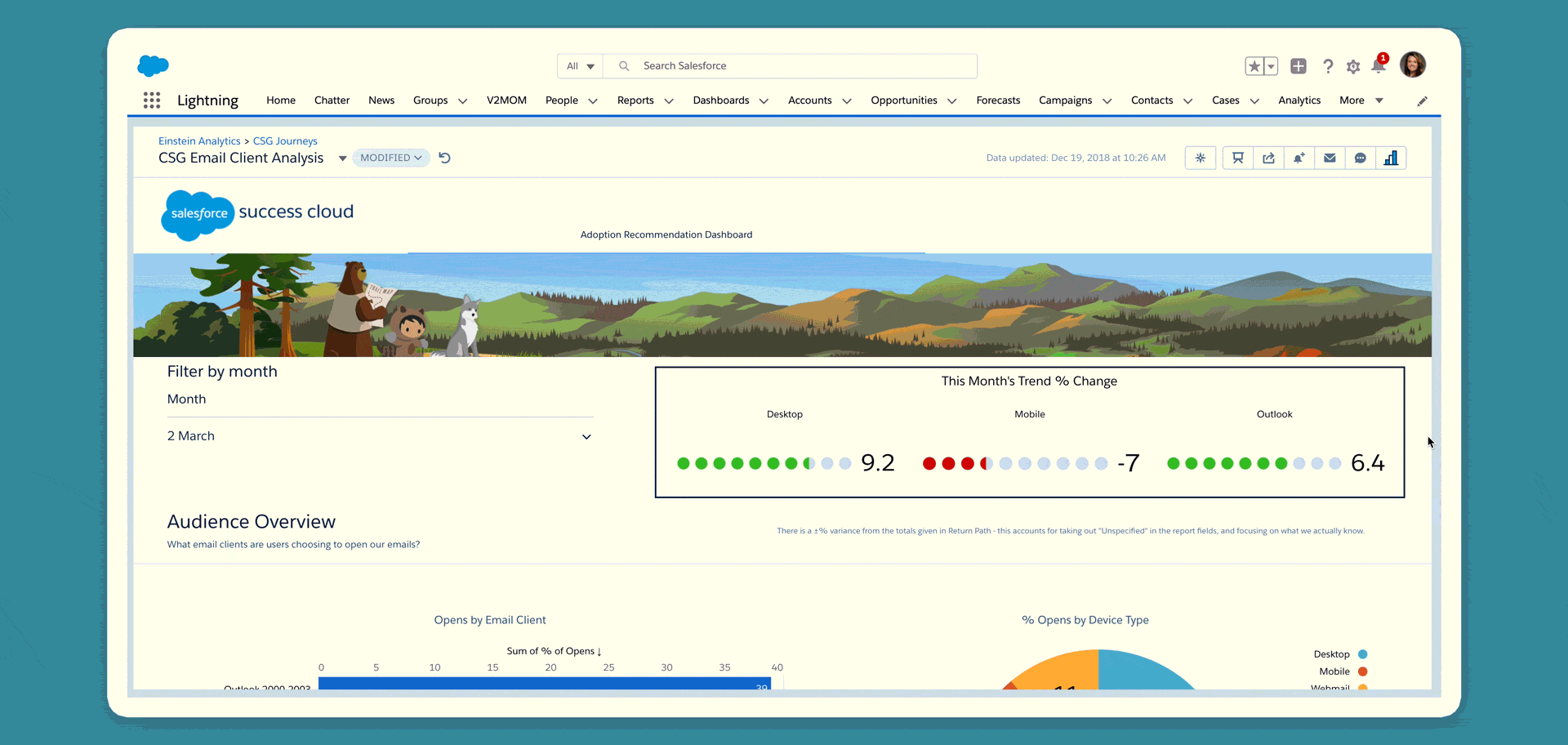Expand the Accounts menu chevron

tap(847, 101)
